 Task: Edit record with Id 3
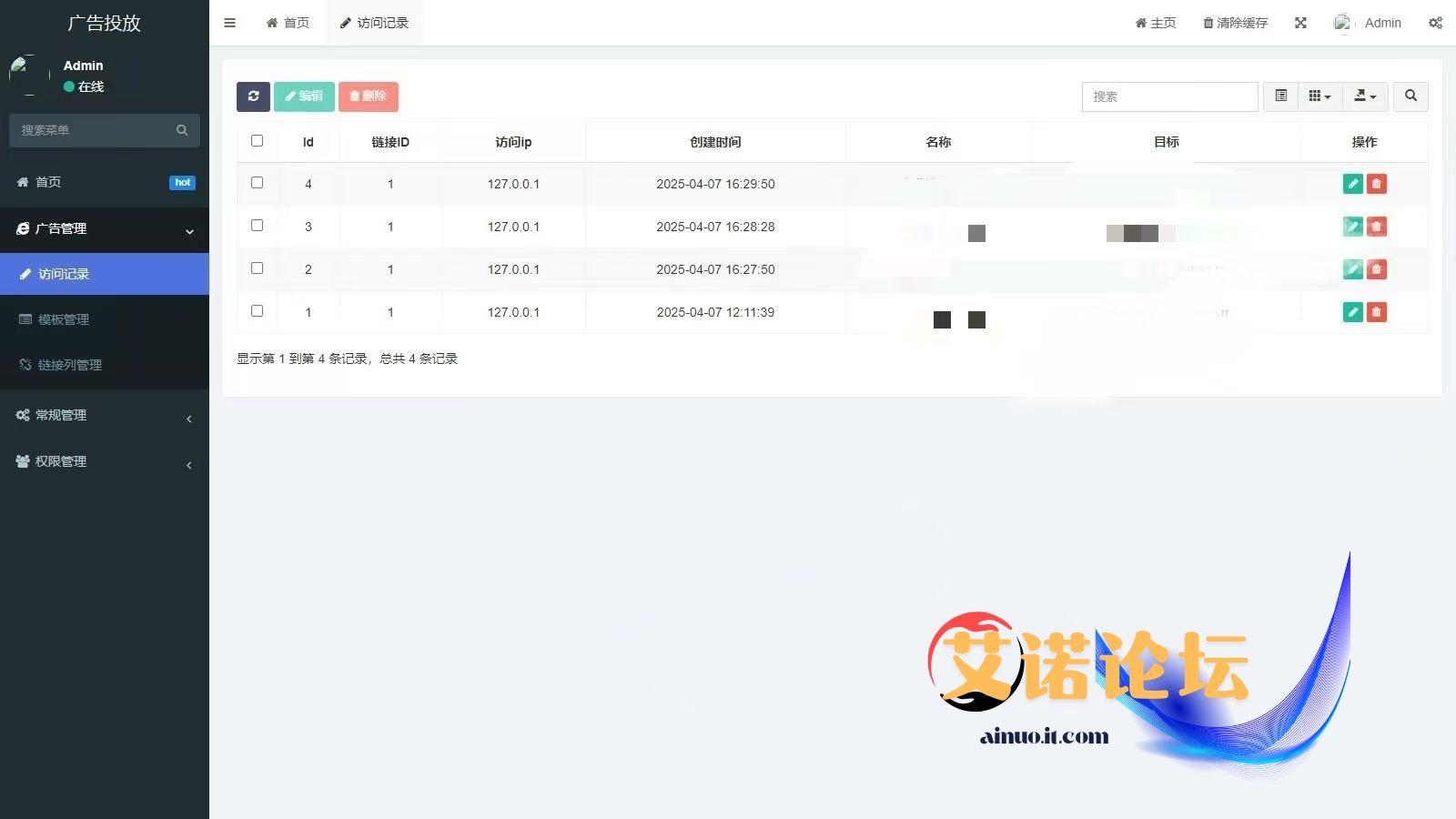[x=1353, y=227]
